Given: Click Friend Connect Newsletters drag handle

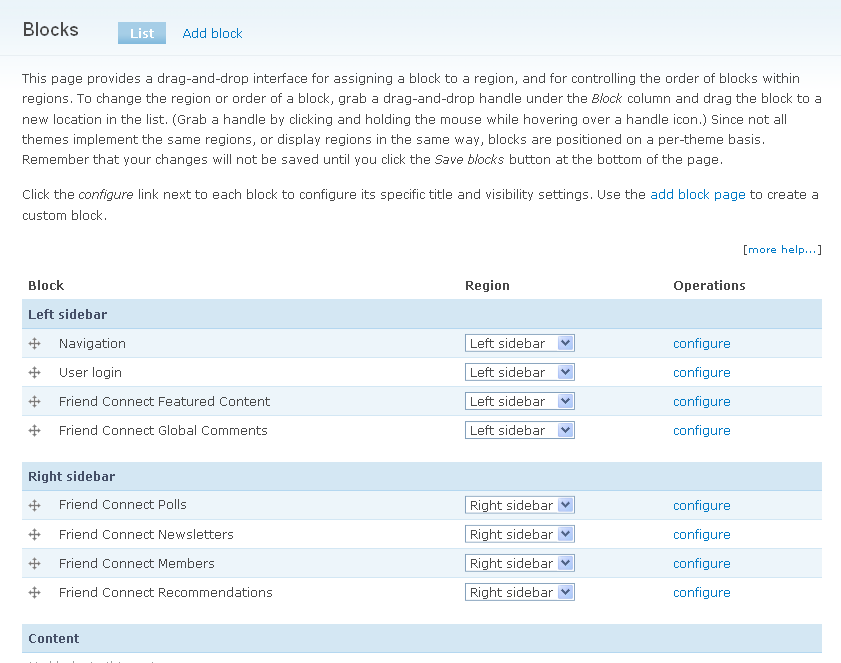Looking at the screenshot, I should [34, 534].
